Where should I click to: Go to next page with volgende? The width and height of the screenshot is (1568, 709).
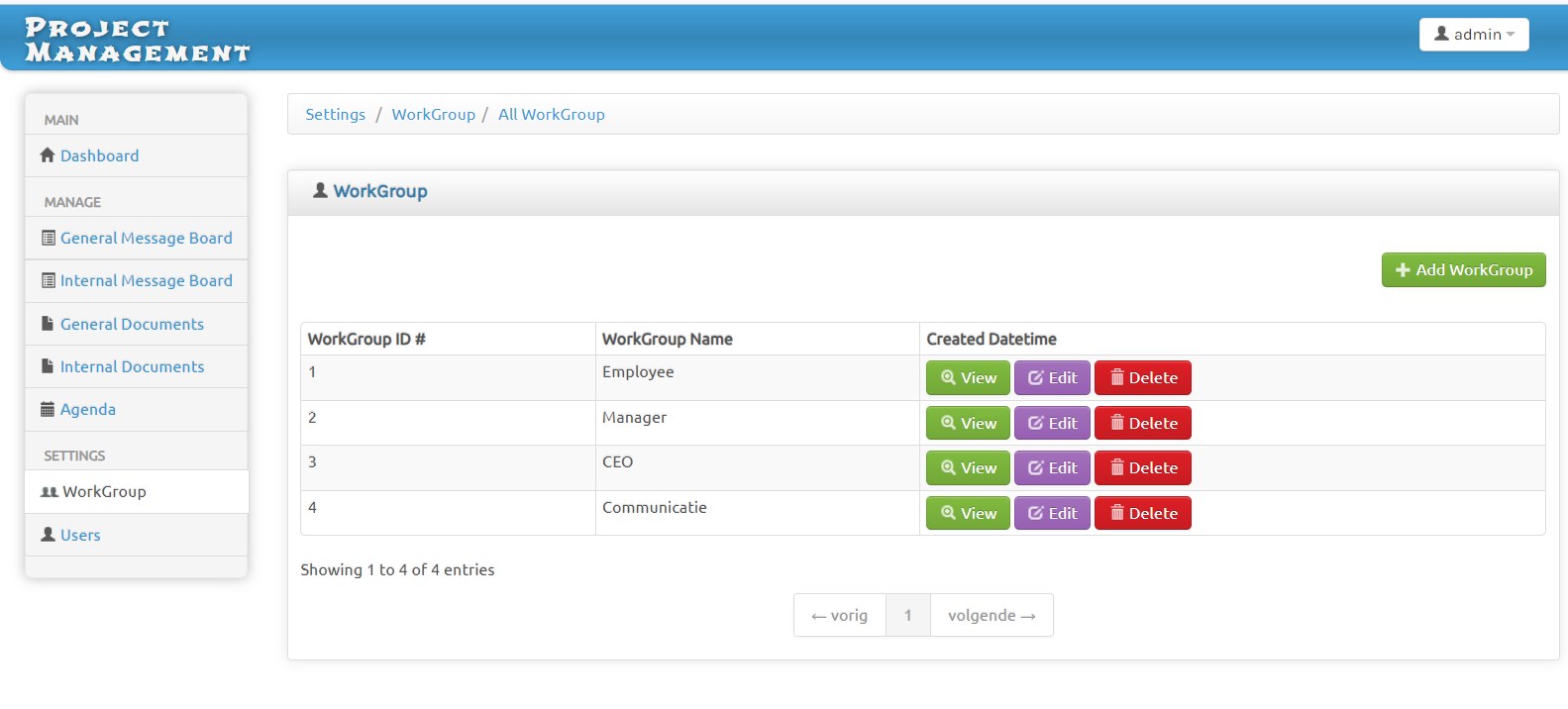point(992,615)
